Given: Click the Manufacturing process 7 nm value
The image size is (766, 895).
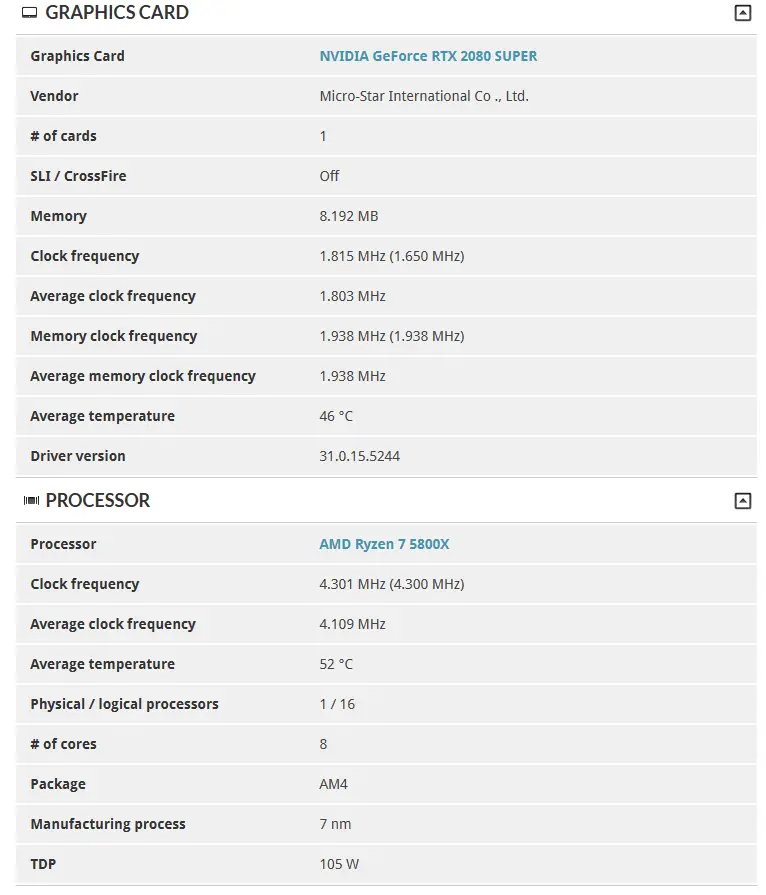Looking at the screenshot, I should 335,824.
